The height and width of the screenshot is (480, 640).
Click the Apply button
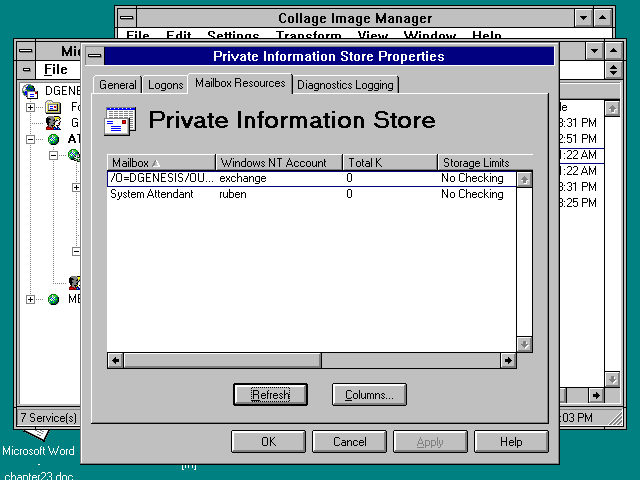point(430,442)
